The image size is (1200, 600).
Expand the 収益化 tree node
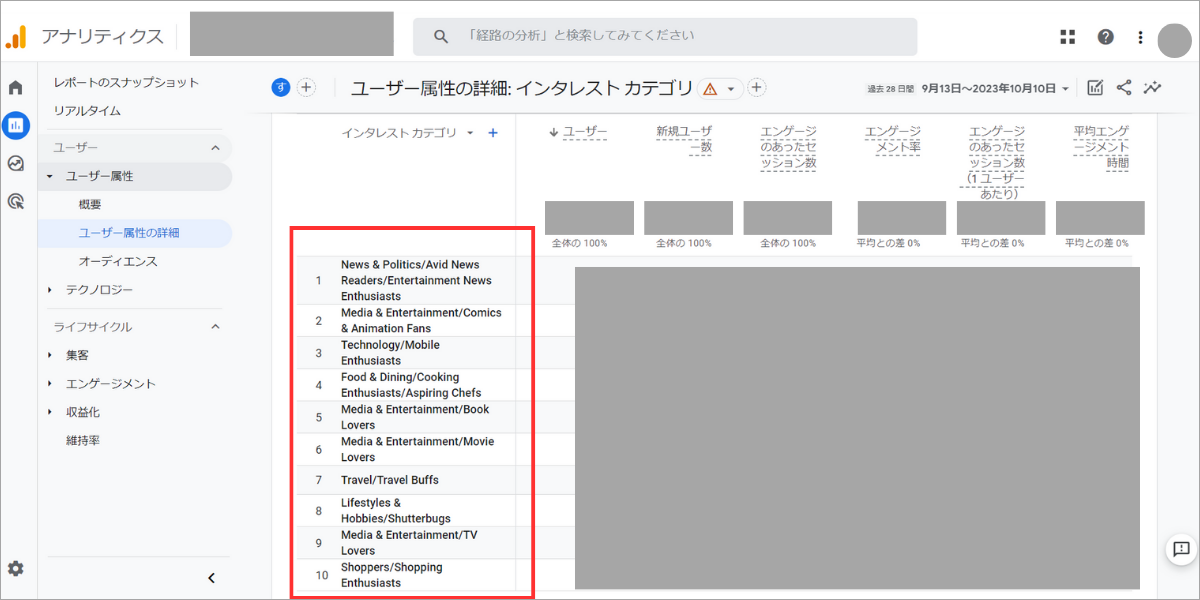(50, 412)
